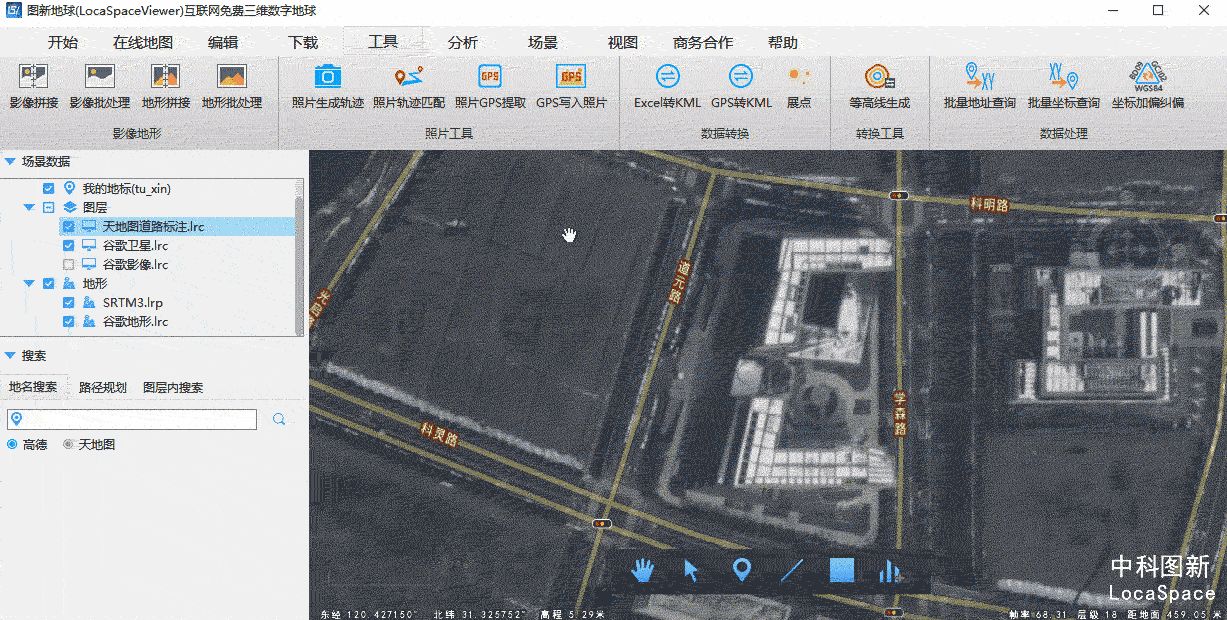1227x620 pixels.
Task: Uncheck the 谷歌卫星.lrc layer checkbox
Action: [69, 246]
